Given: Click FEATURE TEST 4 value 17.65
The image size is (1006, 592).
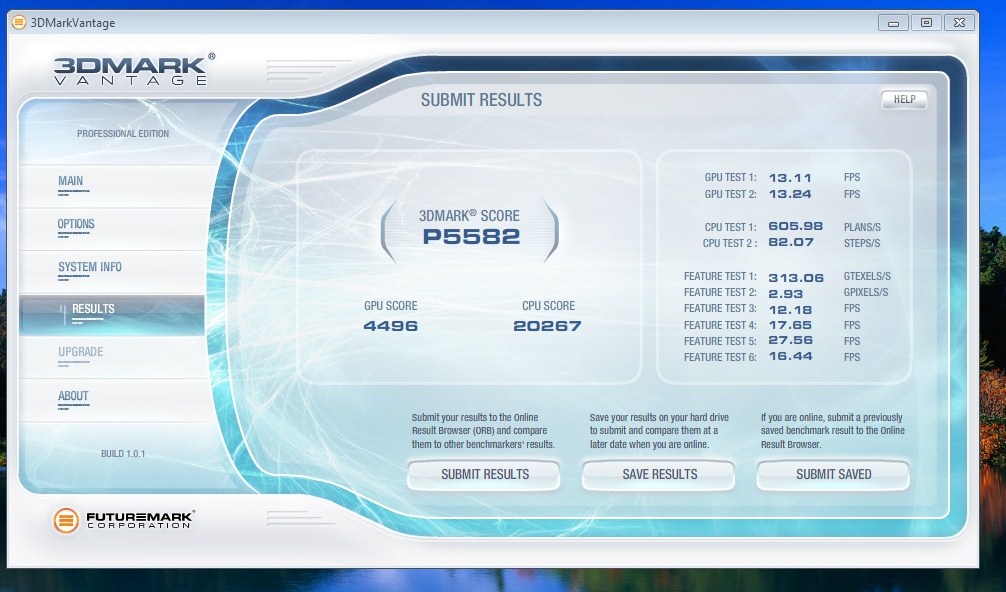Looking at the screenshot, I should pyautogui.click(x=790, y=326).
